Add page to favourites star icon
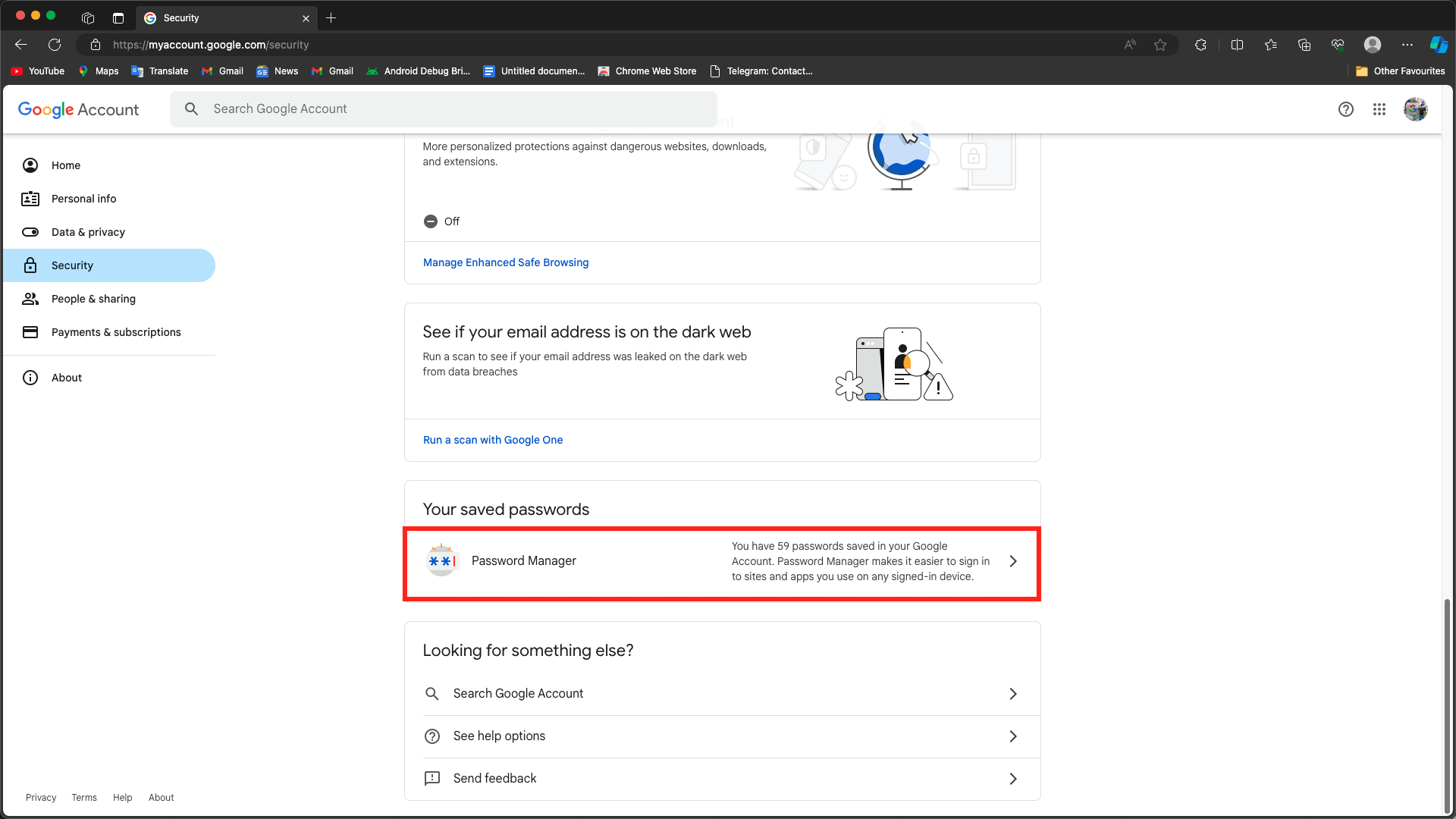Screen dimensions: 1456x819 [1160, 45]
